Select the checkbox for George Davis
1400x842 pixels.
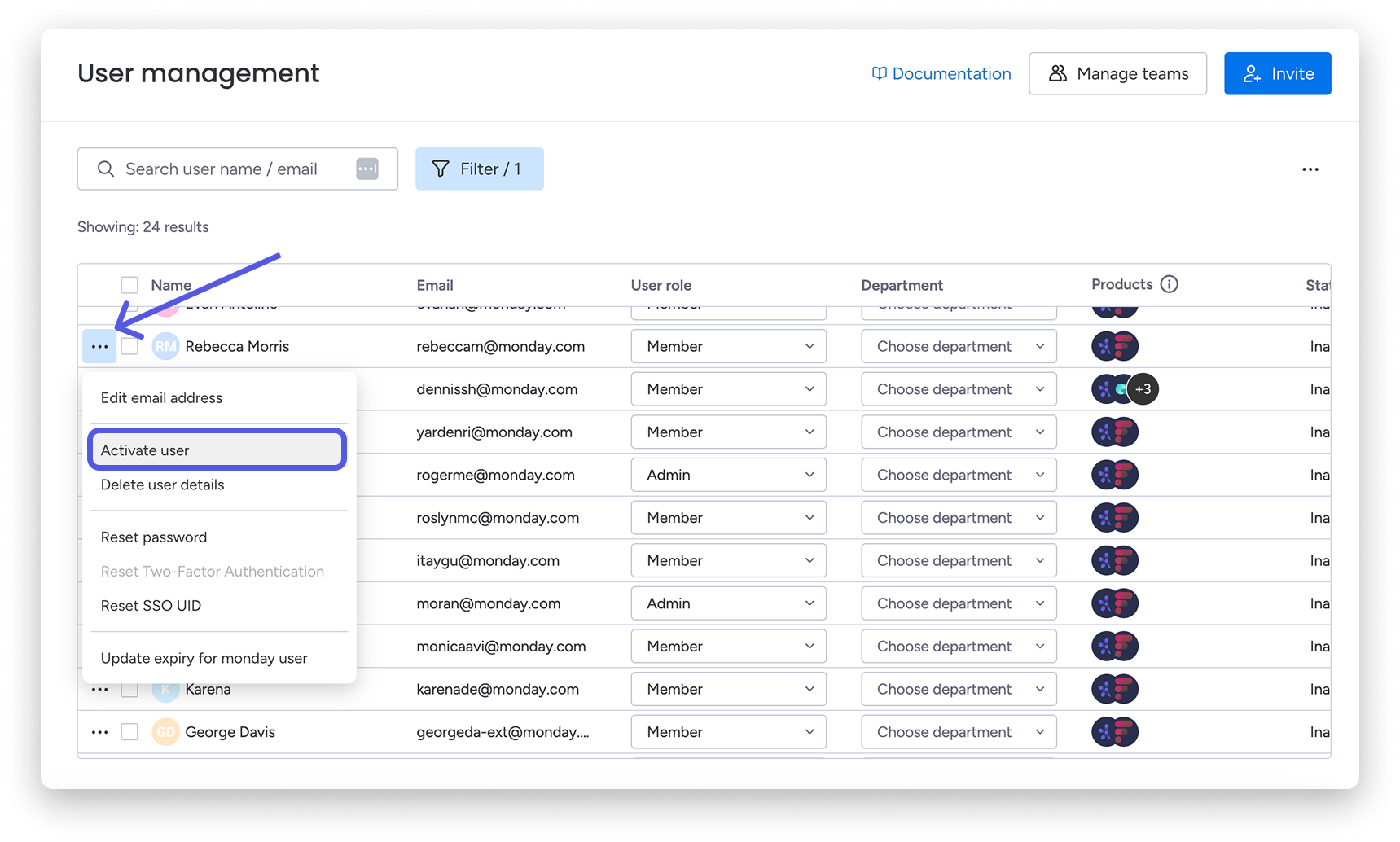click(129, 732)
